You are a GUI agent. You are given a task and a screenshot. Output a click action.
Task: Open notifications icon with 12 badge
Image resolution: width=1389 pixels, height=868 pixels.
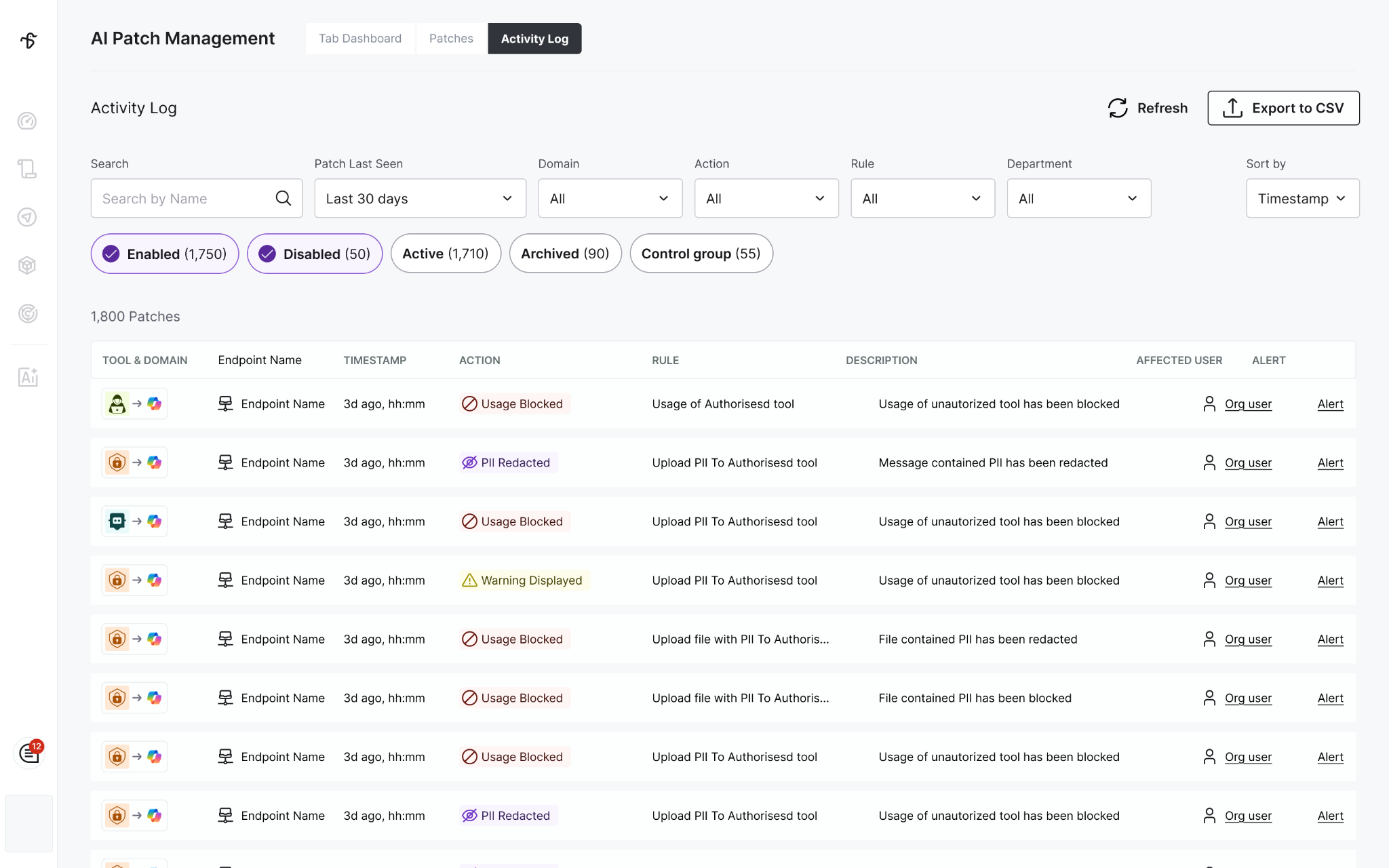29,752
